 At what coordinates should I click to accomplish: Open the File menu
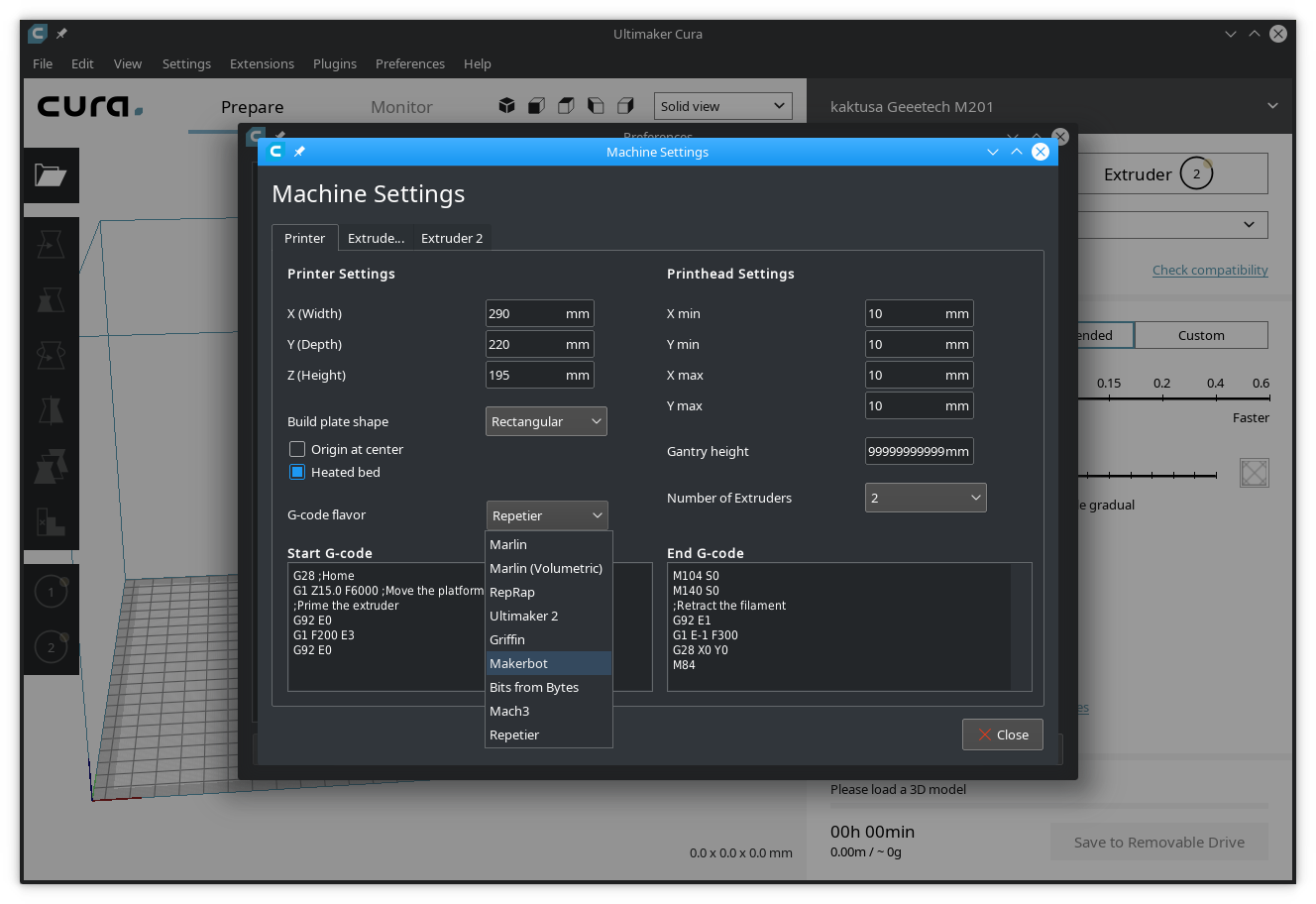(43, 63)
